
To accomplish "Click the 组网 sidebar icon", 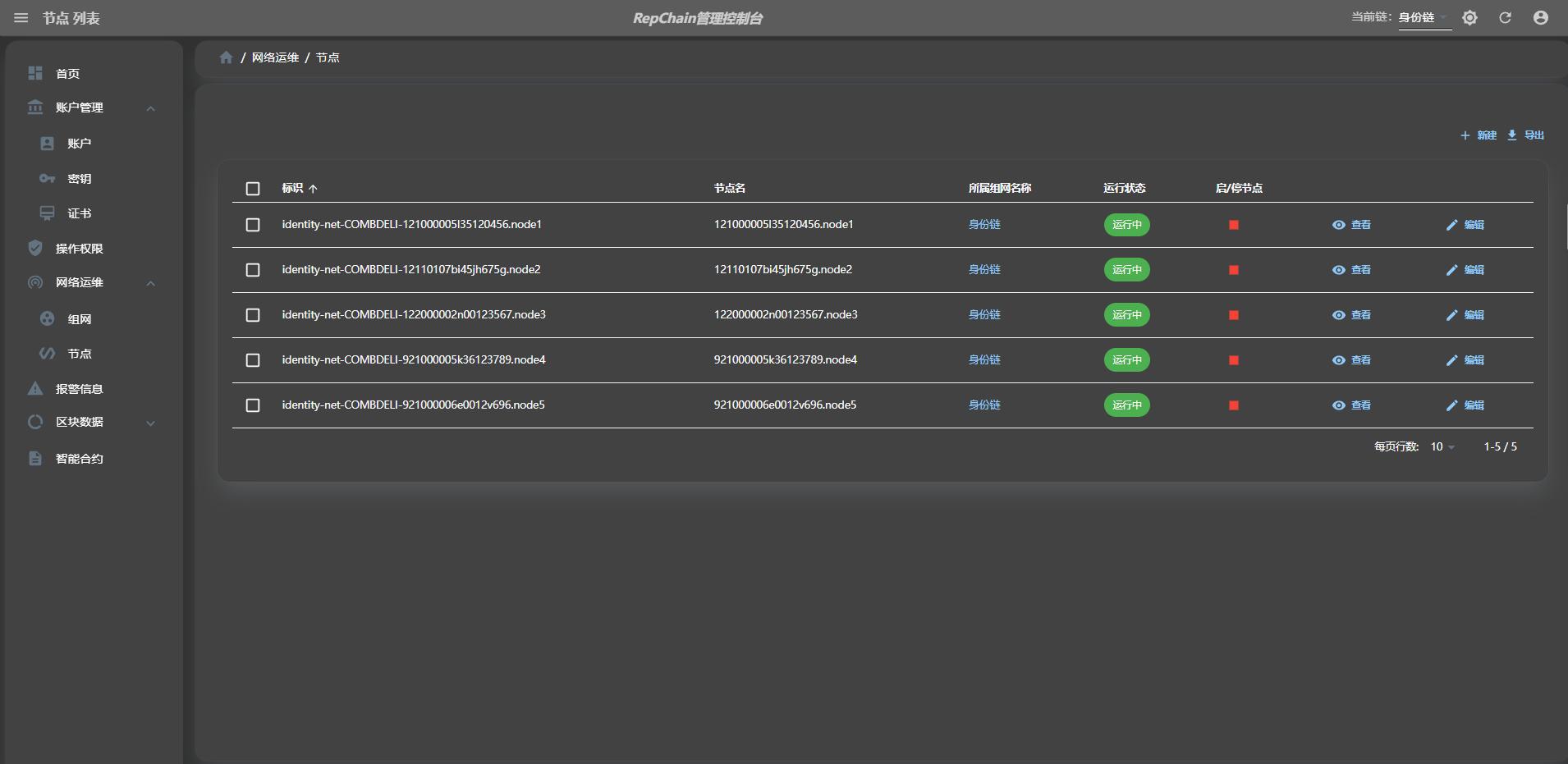I will (x=48, y=318).
